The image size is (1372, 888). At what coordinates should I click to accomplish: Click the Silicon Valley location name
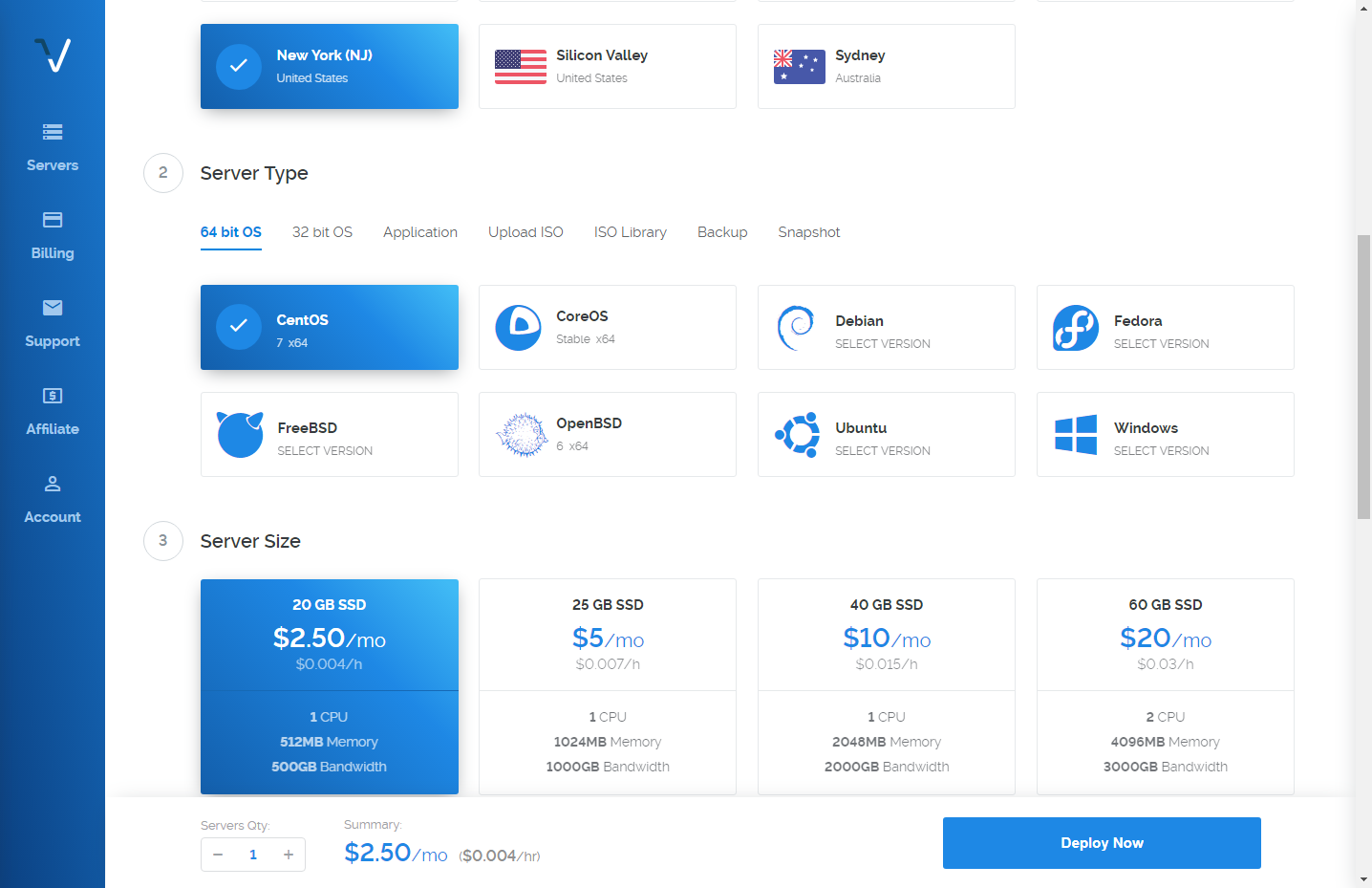point(602,55)
